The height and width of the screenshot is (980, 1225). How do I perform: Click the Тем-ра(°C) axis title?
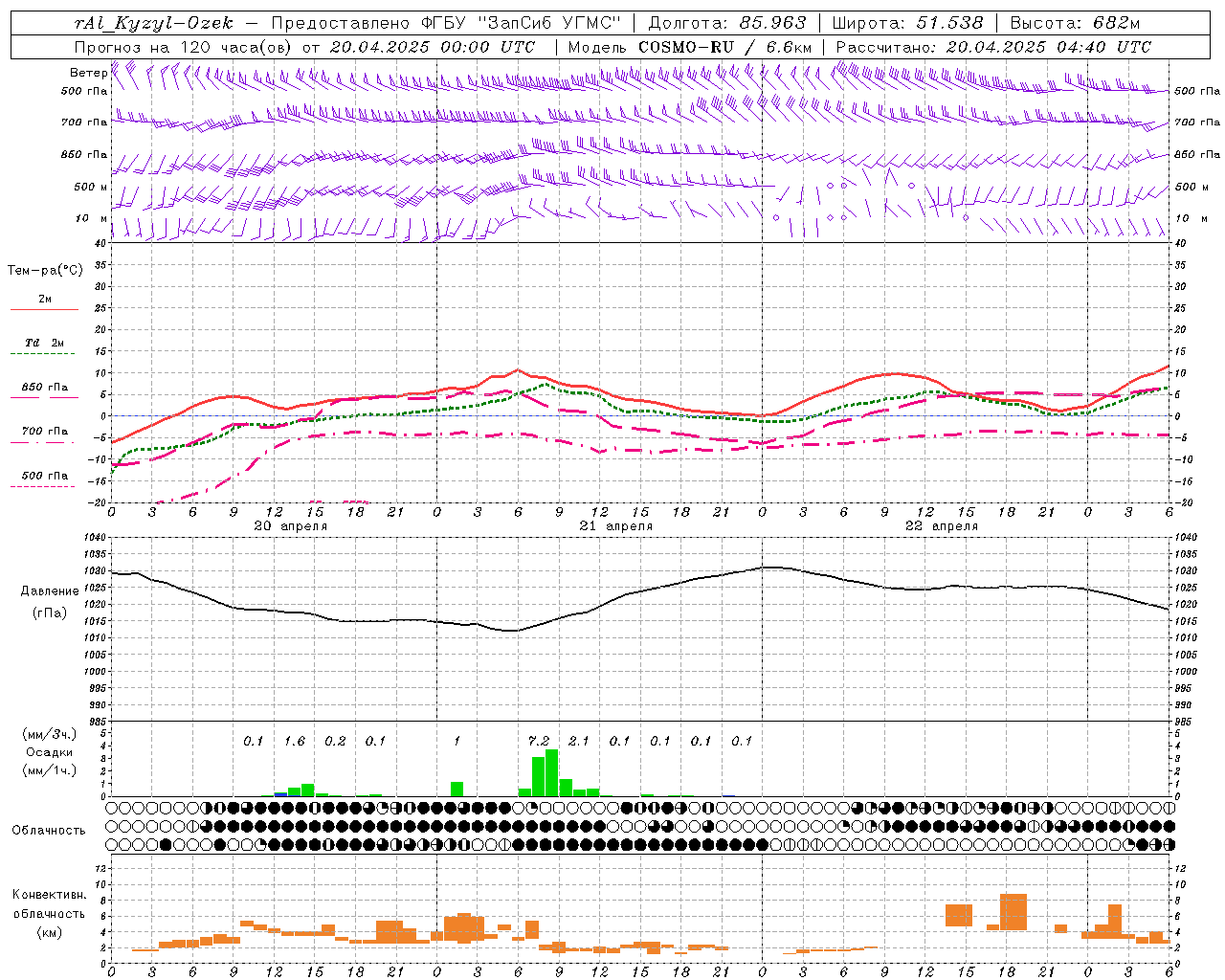[45, 271]
